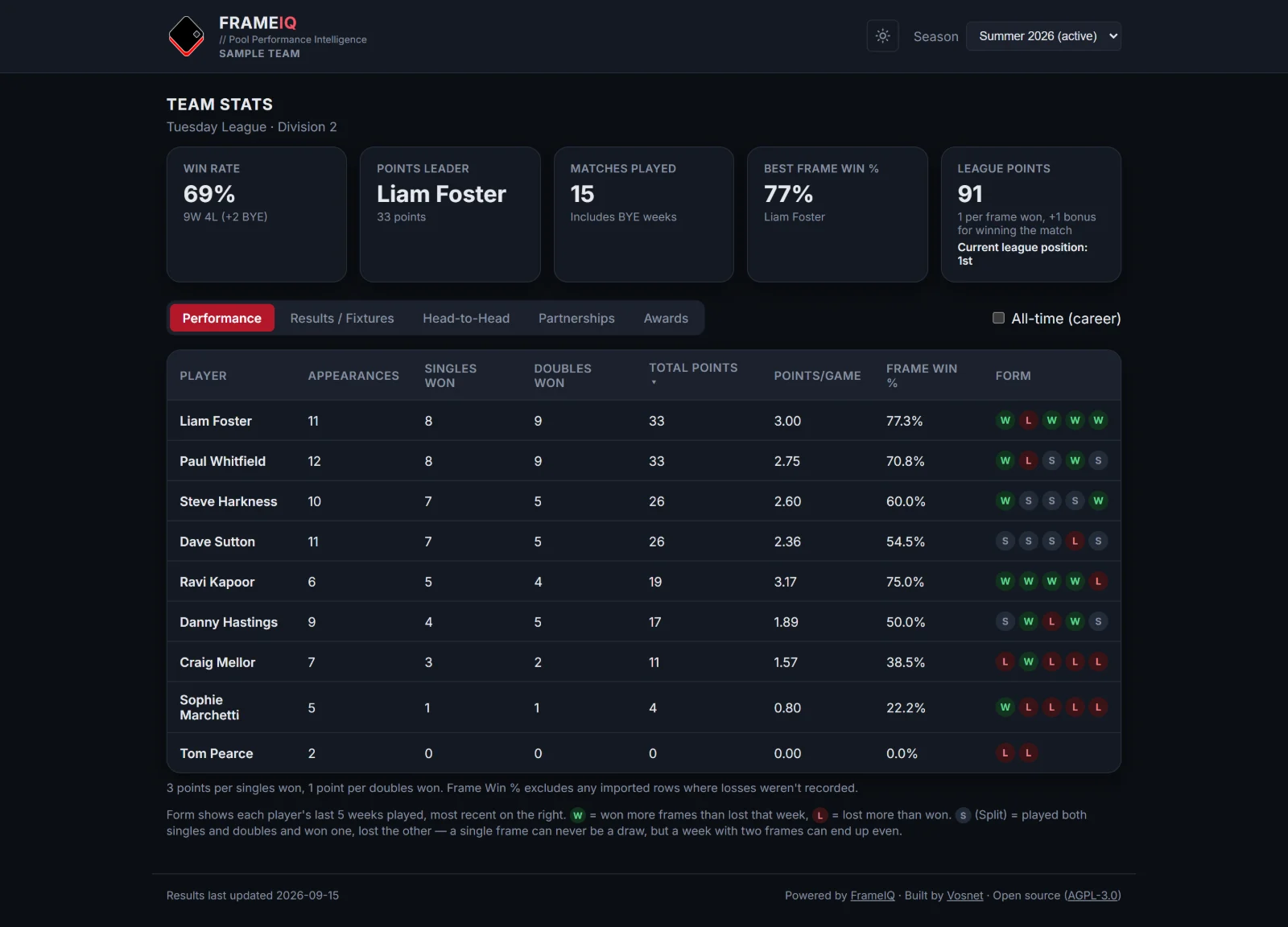Image resolution: width=1288 pixels, height=927 pixels.
Task: Click Paul Whitfield's table row name
Action: [222, 461]
